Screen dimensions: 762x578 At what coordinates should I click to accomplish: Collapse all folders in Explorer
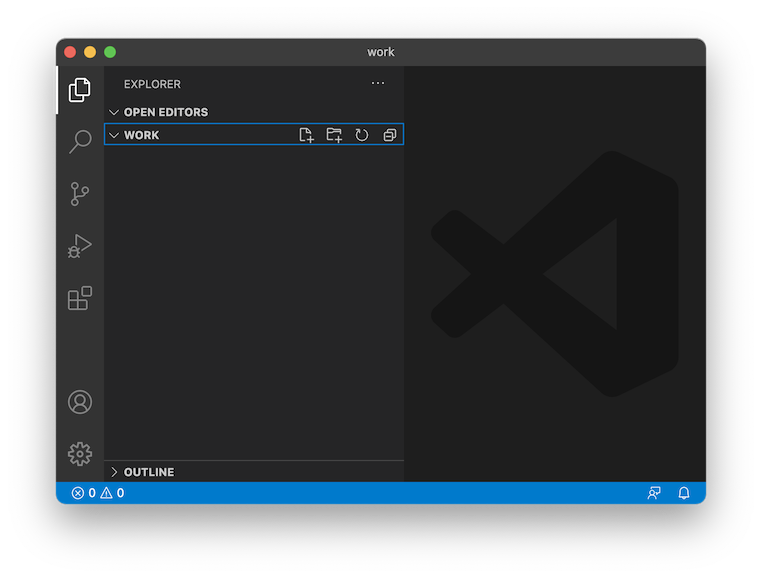coord(390,135)
